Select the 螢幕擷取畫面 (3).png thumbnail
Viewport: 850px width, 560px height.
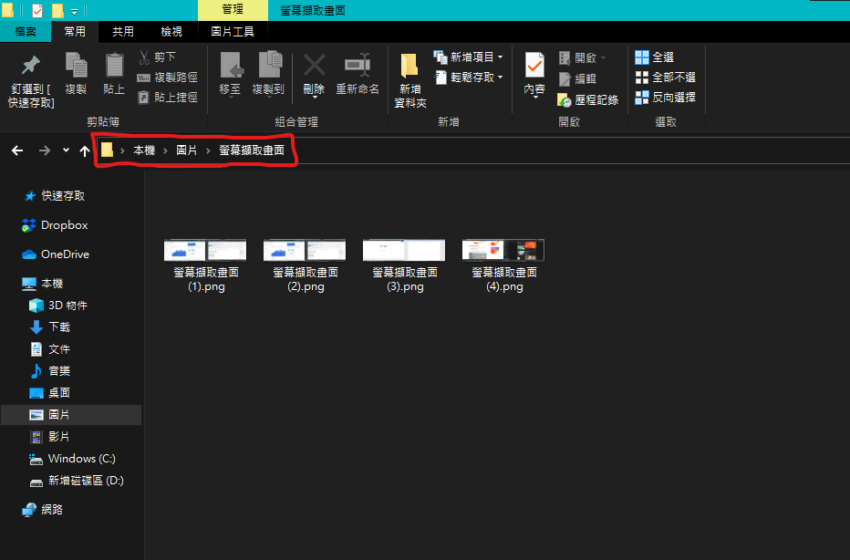click(403, 251)
